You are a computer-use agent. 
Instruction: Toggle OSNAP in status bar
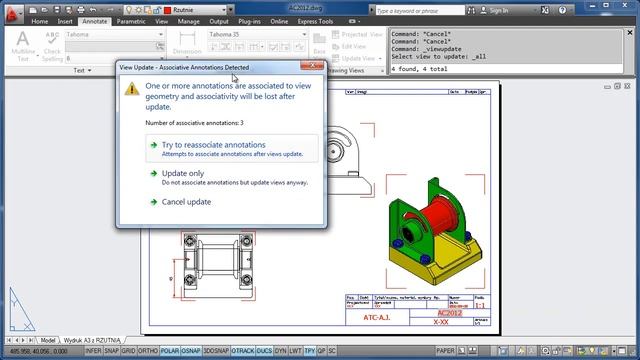pyautogui.click(x=191, y=351)
